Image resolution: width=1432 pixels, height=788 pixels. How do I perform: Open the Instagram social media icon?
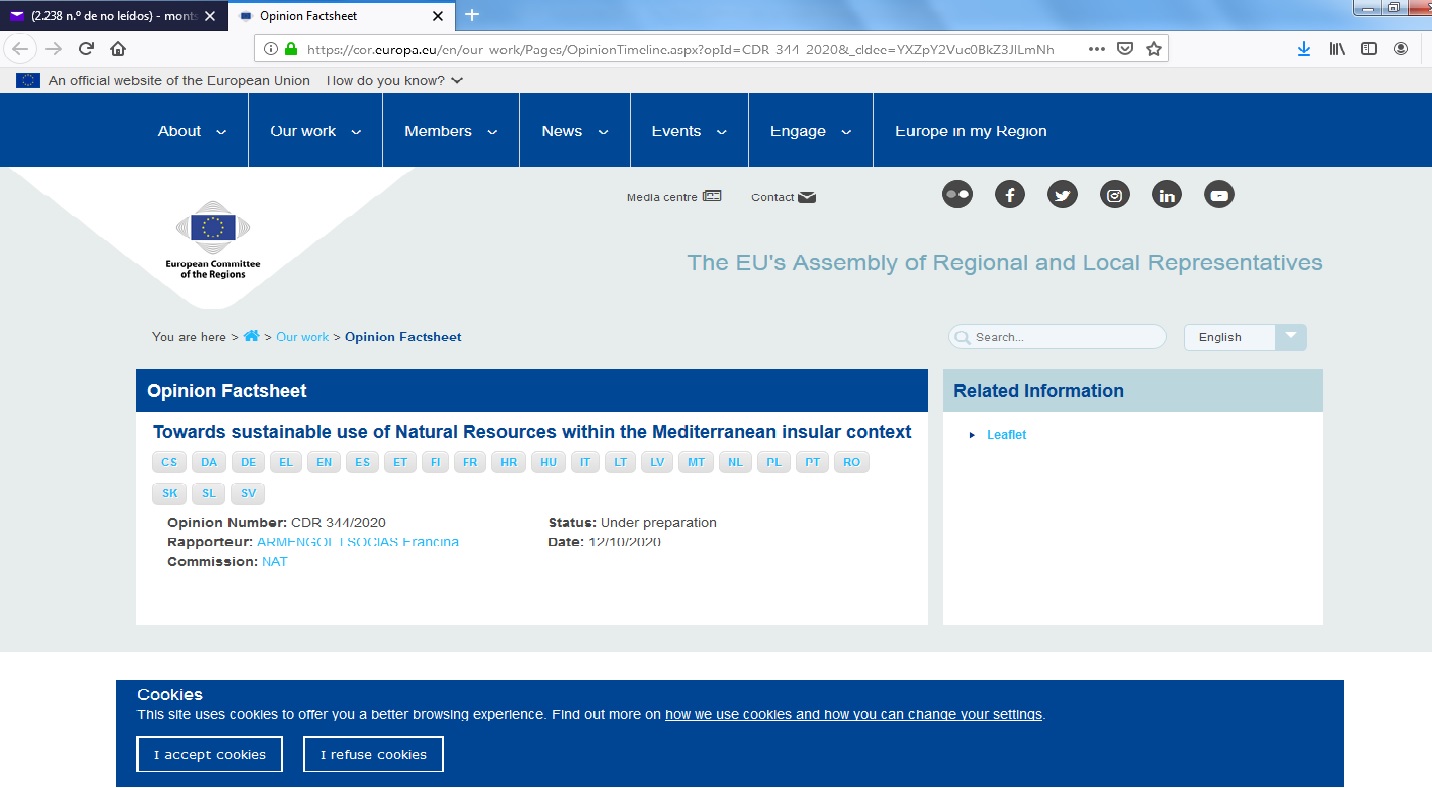click(x=1115, y=195)
